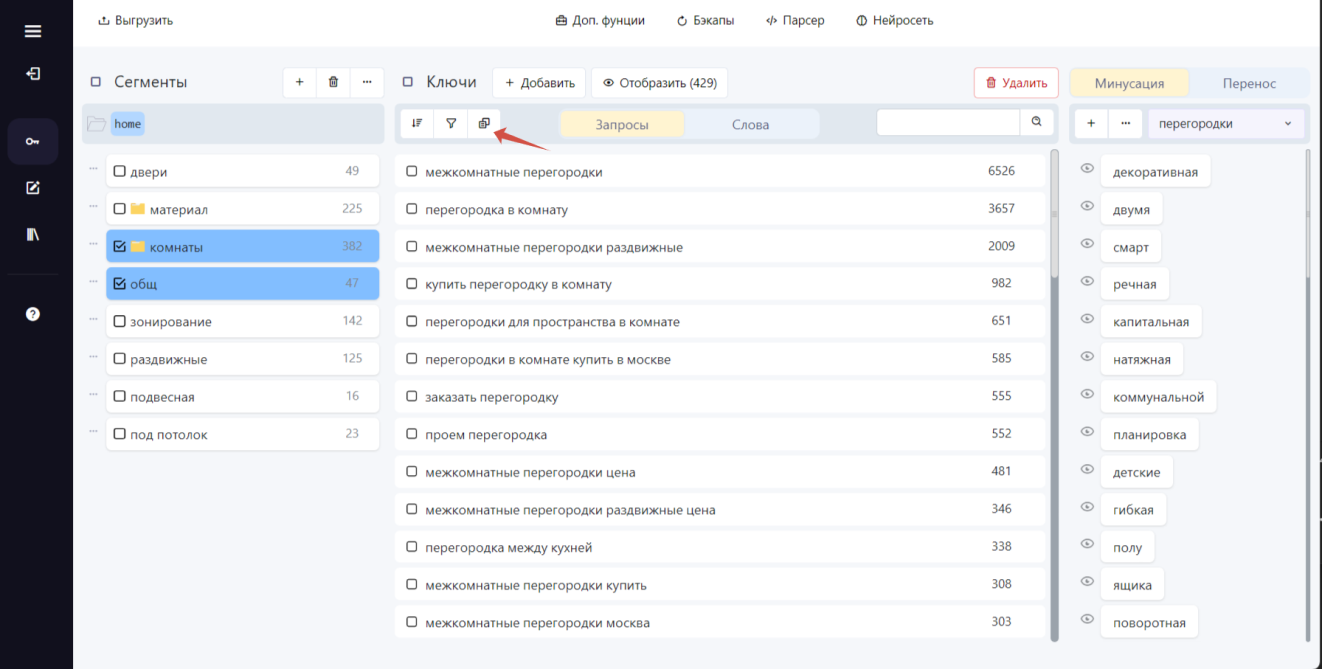The height and width of the screenshot is (669, 1322).
Task: Open the Доп. фунции menu
Action: click(x=600, y=20)
